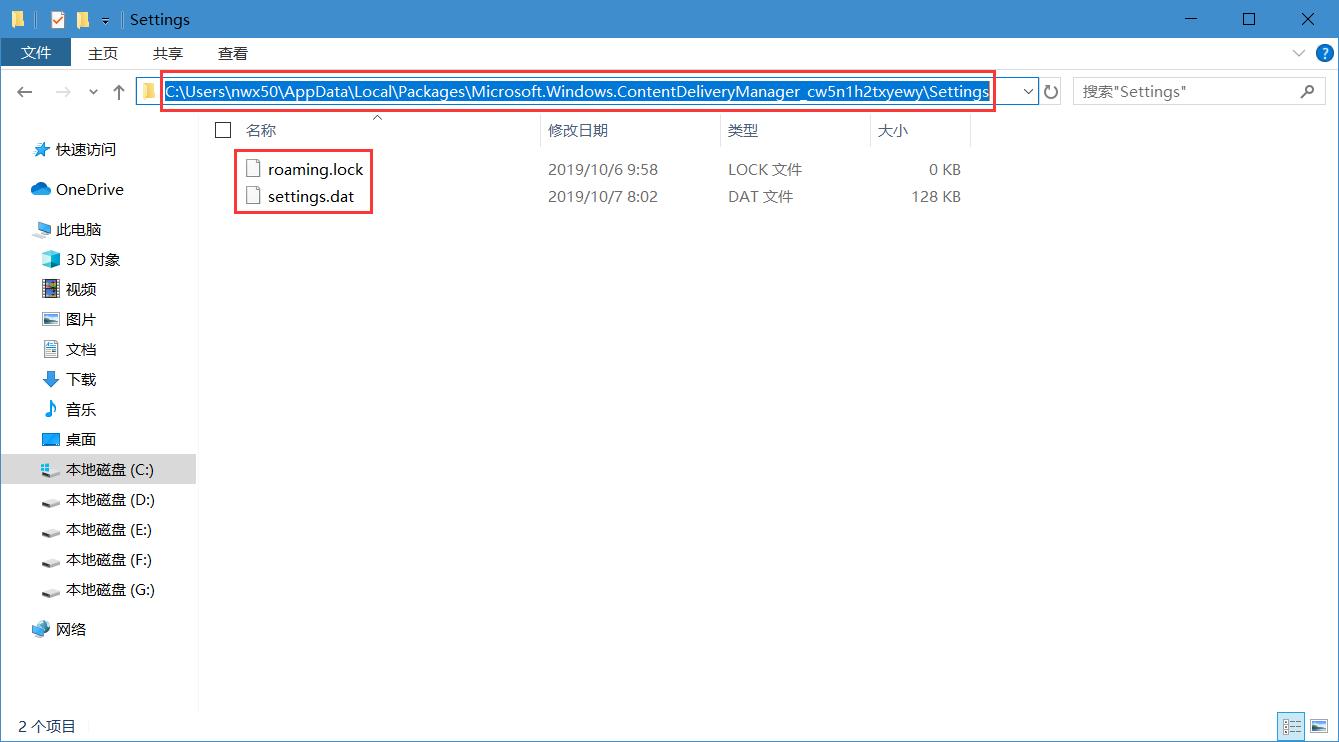Click the Up directory arrow
Screen dimensions: 1339x742
coord(119,92)
